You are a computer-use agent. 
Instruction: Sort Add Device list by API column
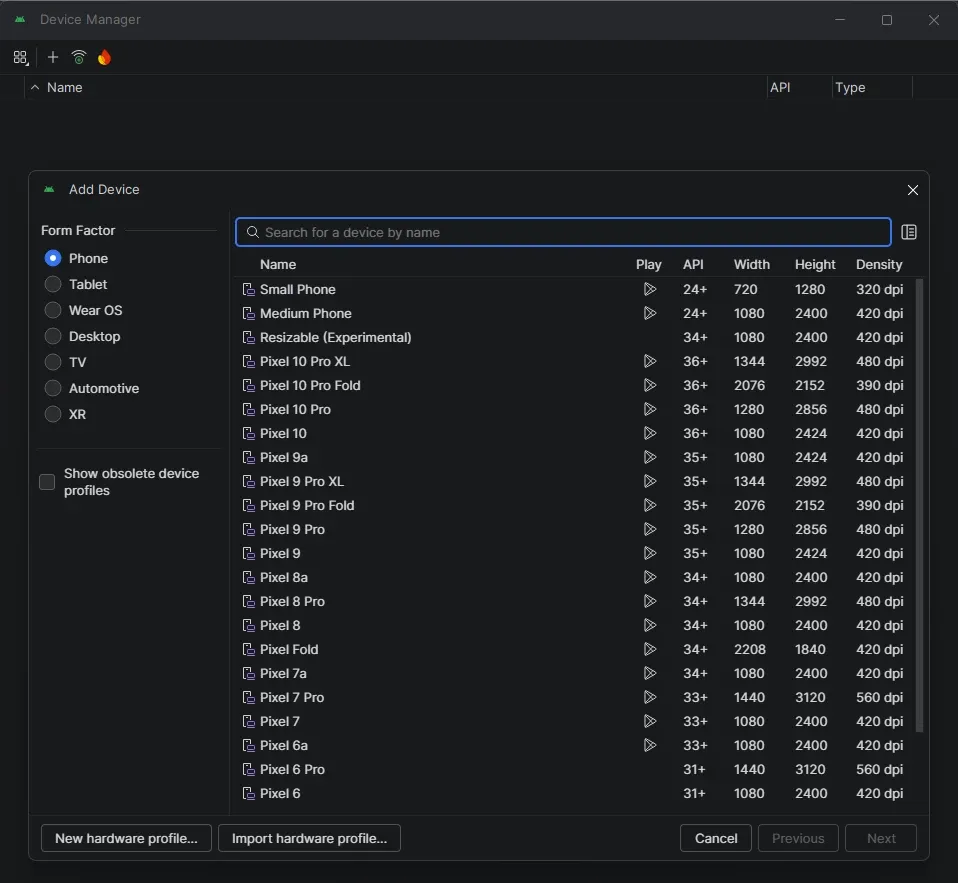point(693,265)
